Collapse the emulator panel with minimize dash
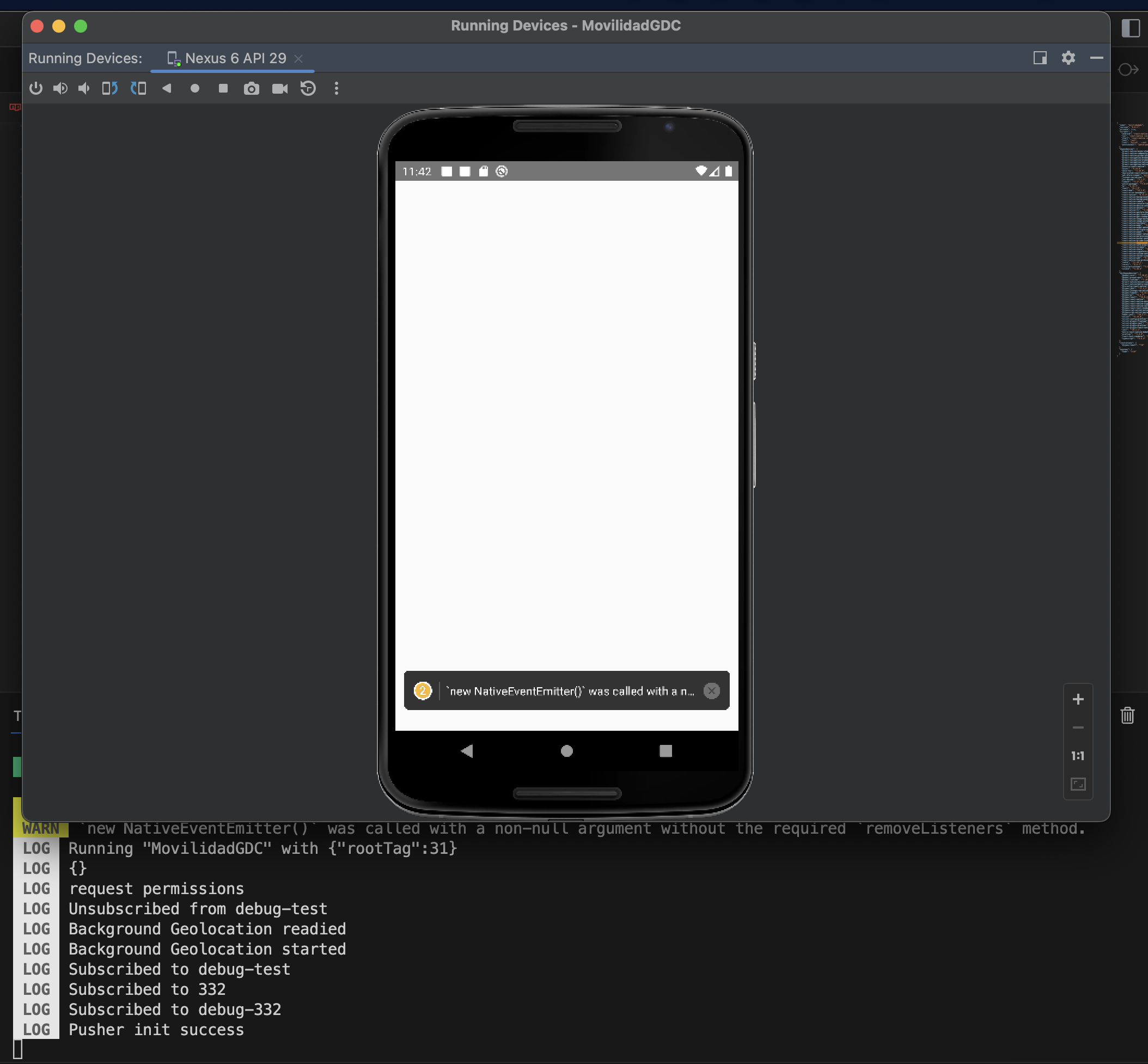 (1097, 58)
